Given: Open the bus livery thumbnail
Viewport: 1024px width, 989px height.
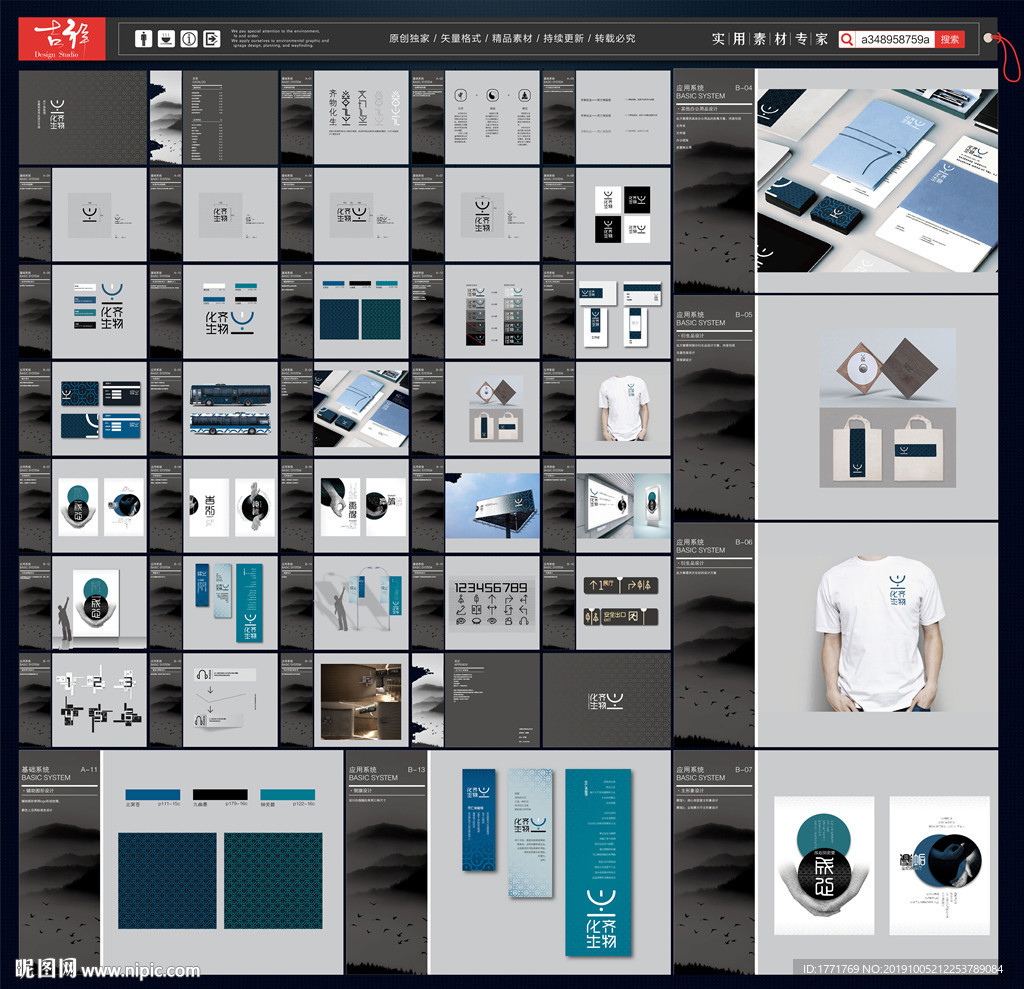Looking at the screenshot, I should (232, 408).
